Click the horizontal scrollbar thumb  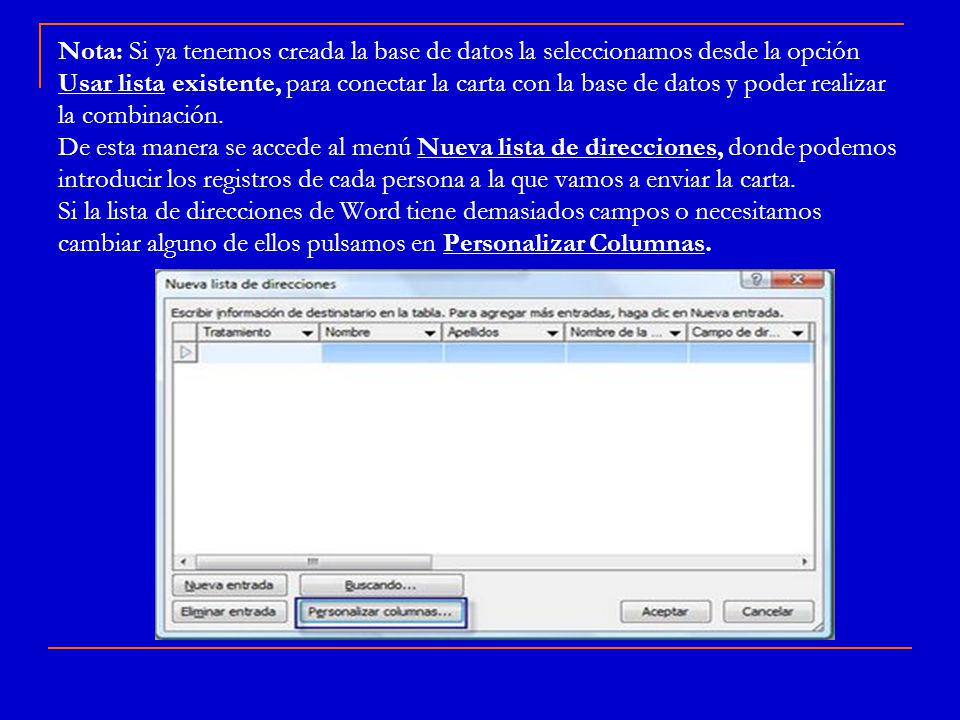coord(313,561)
